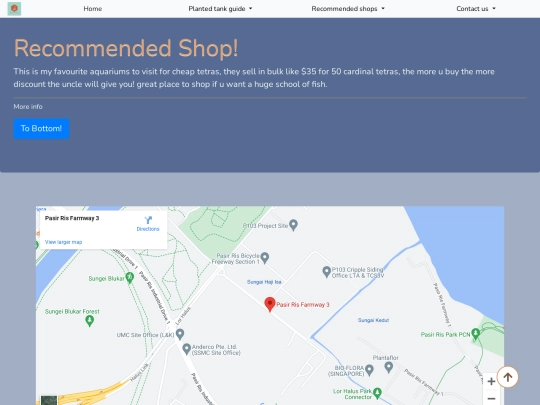Click the P103 Cripple Siding Office marker
This screenshot has height=405, width=540.
click(326, 272)
